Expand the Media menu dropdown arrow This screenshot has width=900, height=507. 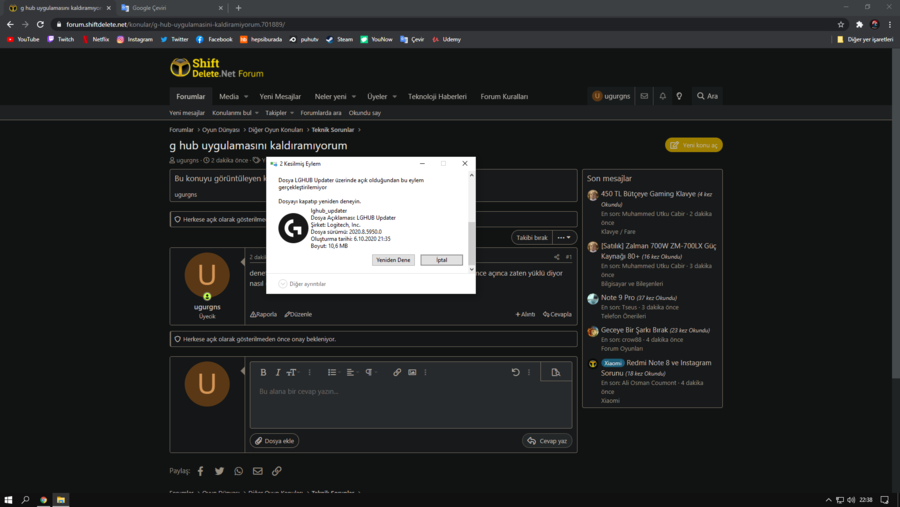(246, 96)
